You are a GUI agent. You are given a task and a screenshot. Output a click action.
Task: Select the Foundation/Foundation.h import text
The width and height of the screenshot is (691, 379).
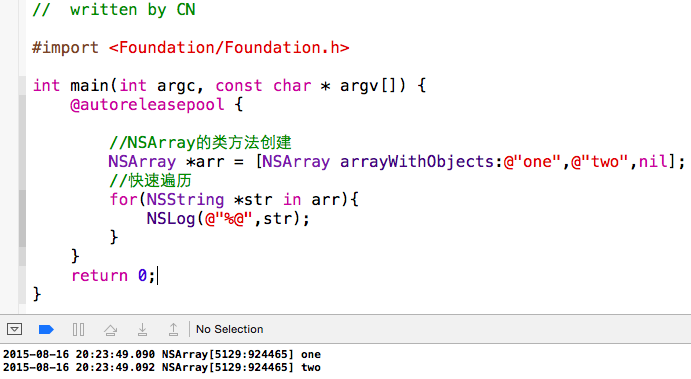click(229, 48)
